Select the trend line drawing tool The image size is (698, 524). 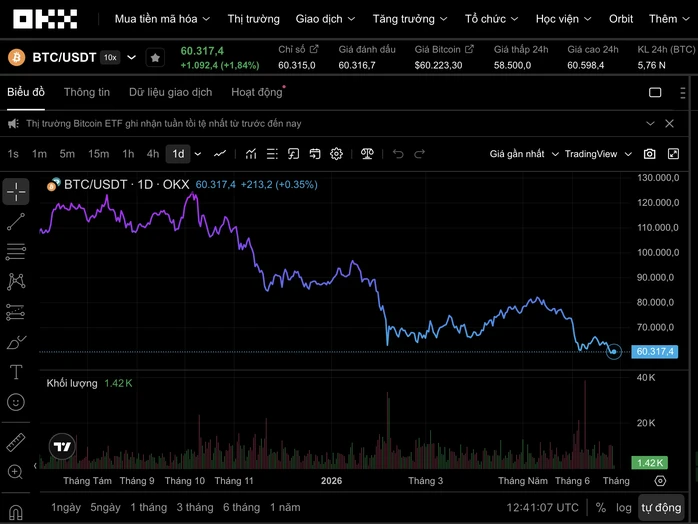click(x=16, y=222)
